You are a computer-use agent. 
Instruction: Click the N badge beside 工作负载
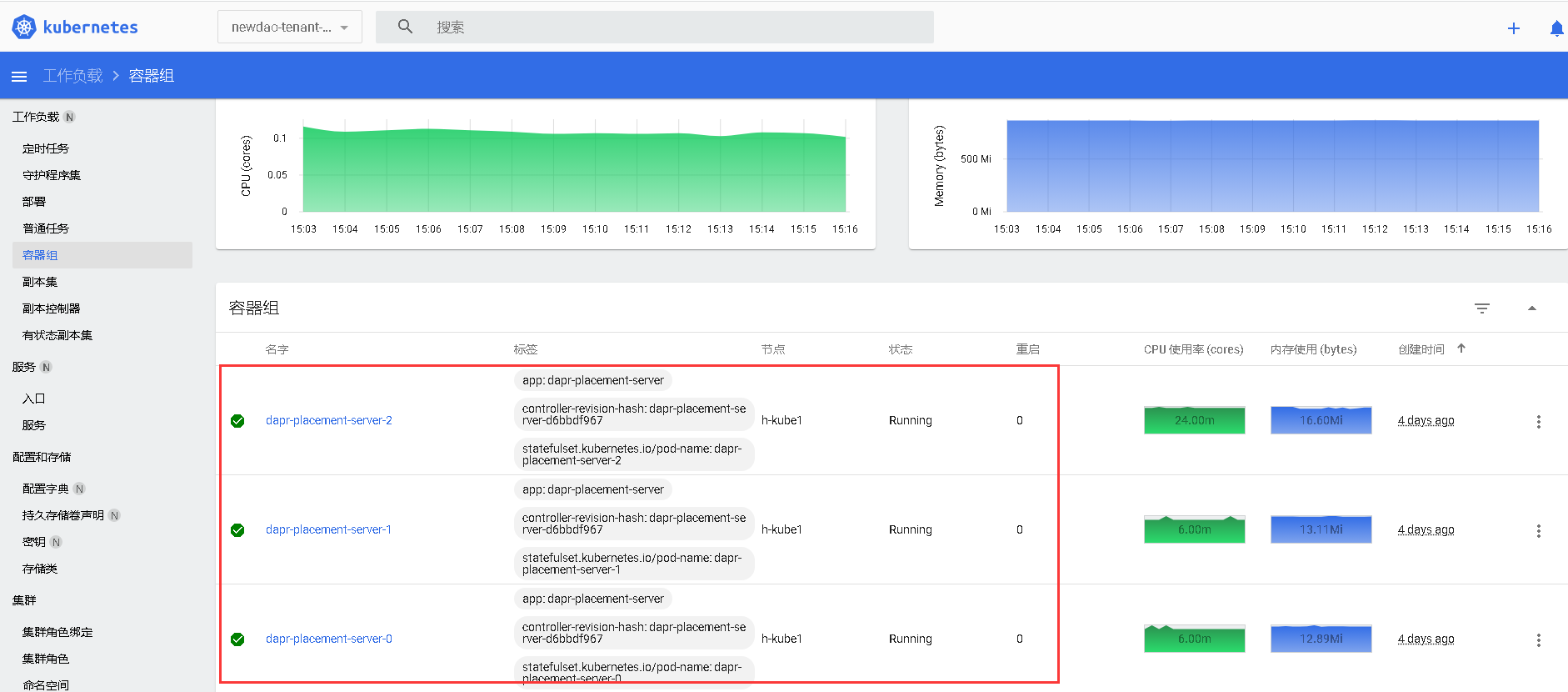click(69, 117)
